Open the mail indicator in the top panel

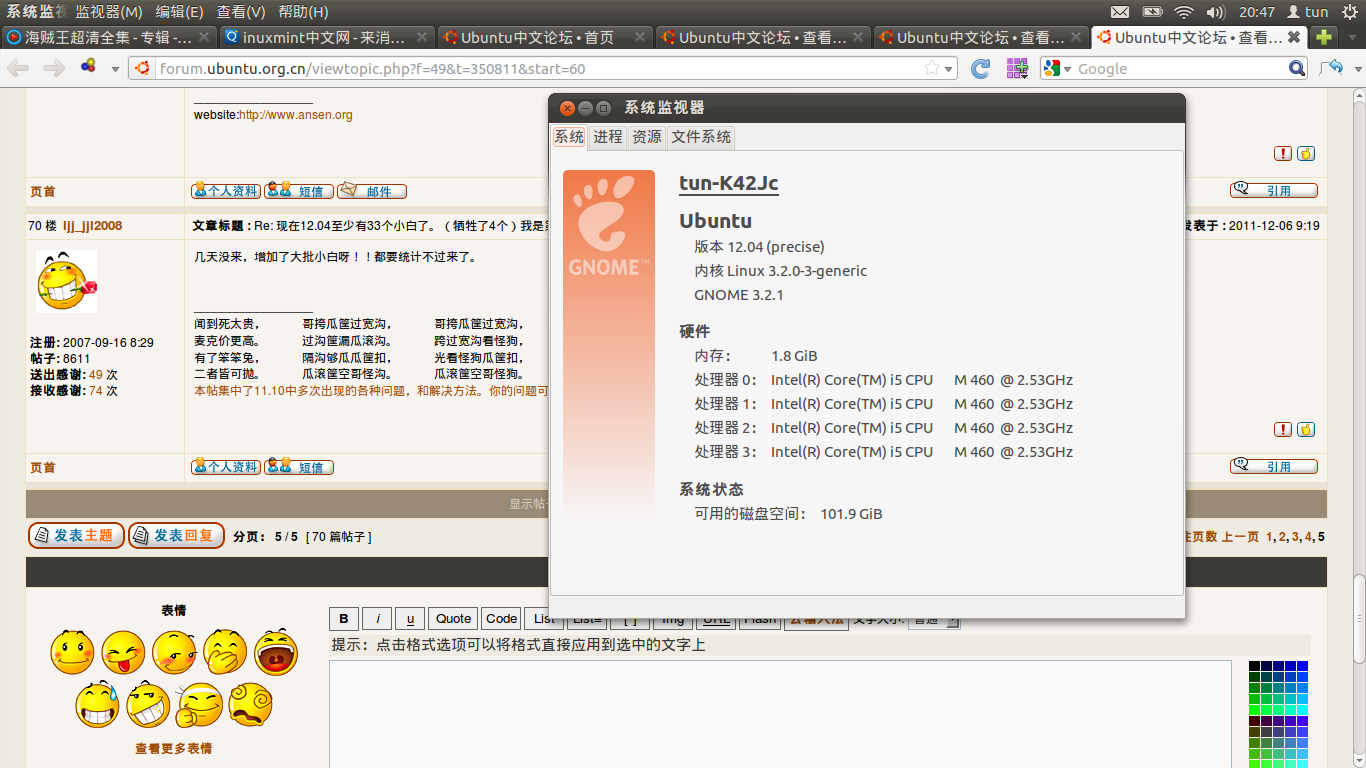tap(1120, 12)
